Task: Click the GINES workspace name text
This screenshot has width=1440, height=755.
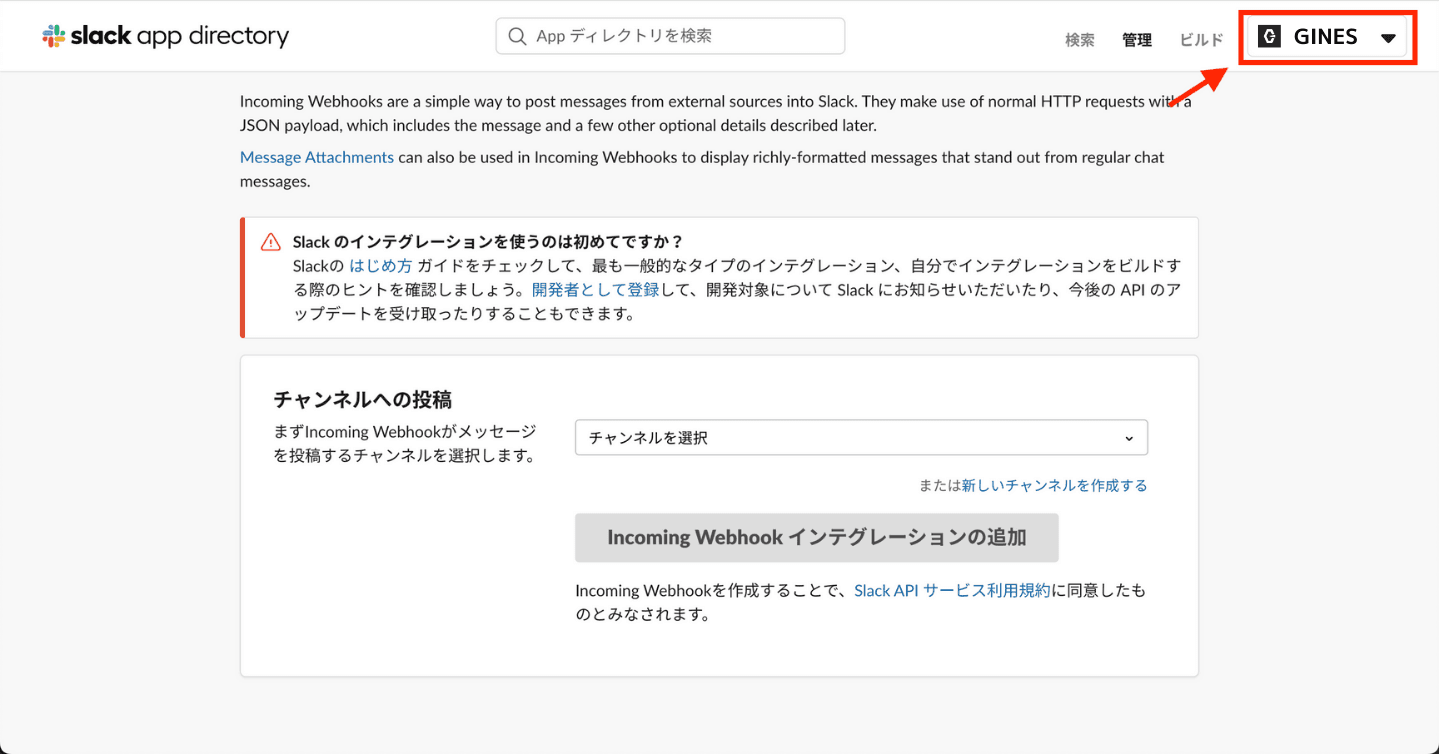Action: 1325,37
